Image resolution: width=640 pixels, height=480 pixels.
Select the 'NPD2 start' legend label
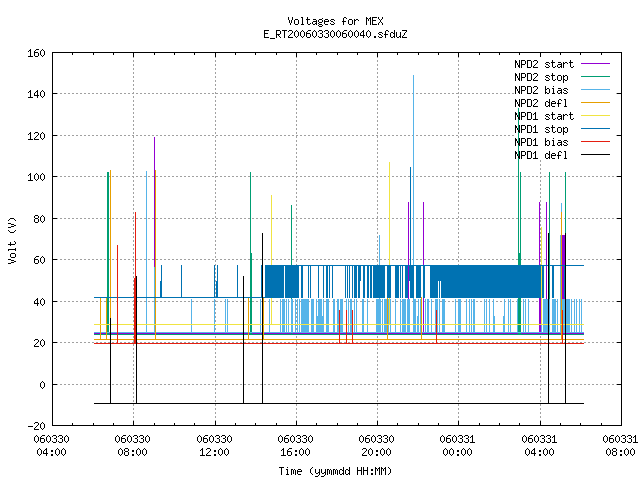click(544, 64)
